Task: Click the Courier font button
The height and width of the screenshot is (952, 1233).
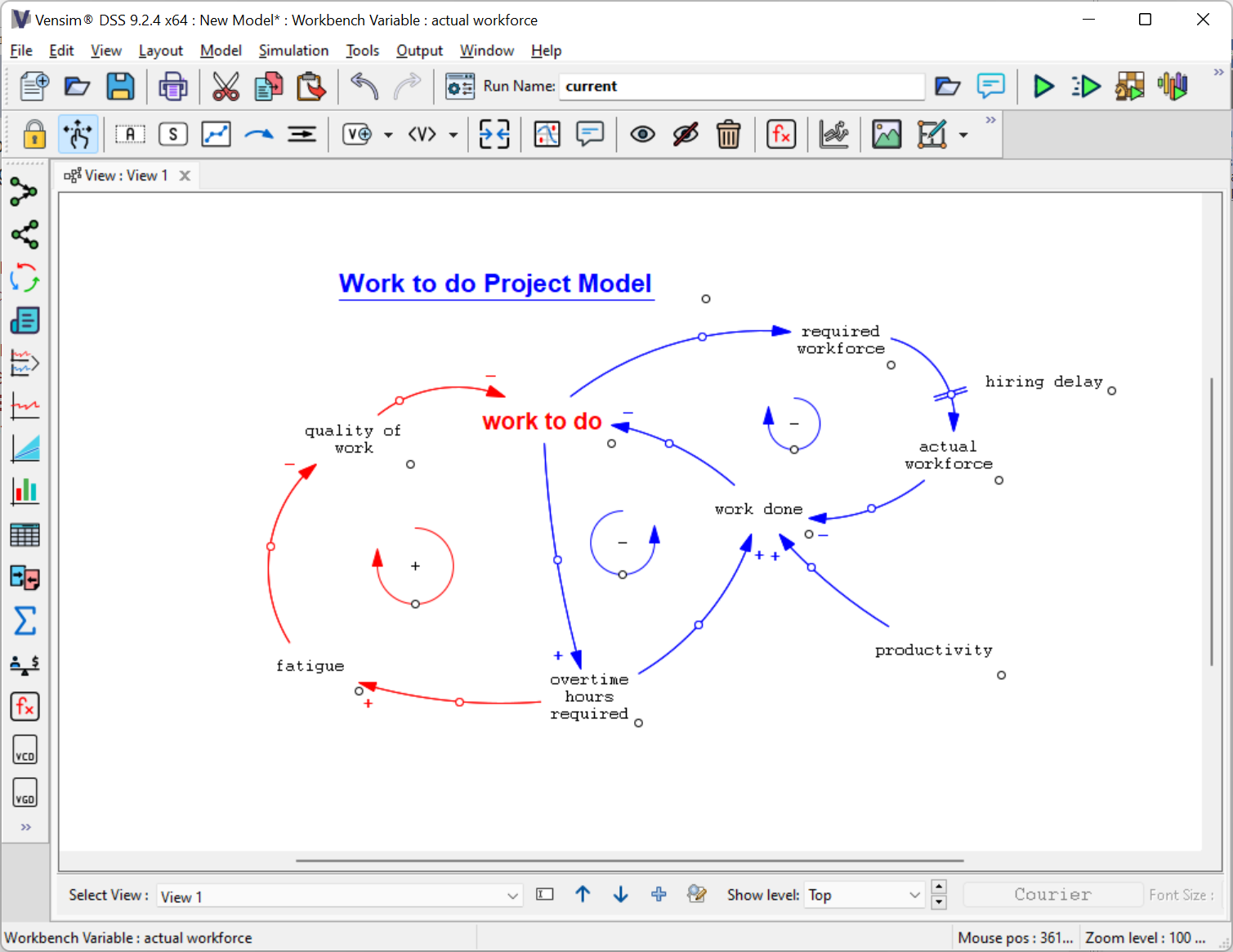Action: pyautogui.click(x=1052, y=894)
